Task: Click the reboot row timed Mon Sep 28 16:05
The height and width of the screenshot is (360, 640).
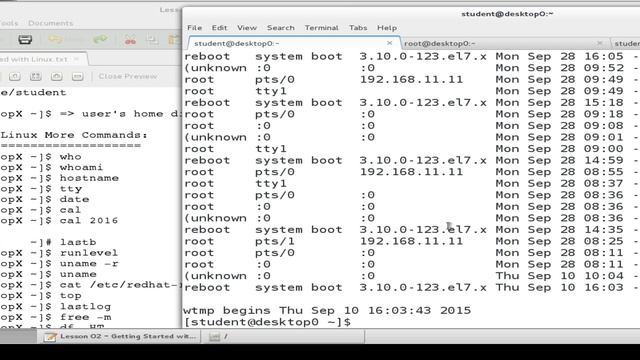Action: (411, 56)
